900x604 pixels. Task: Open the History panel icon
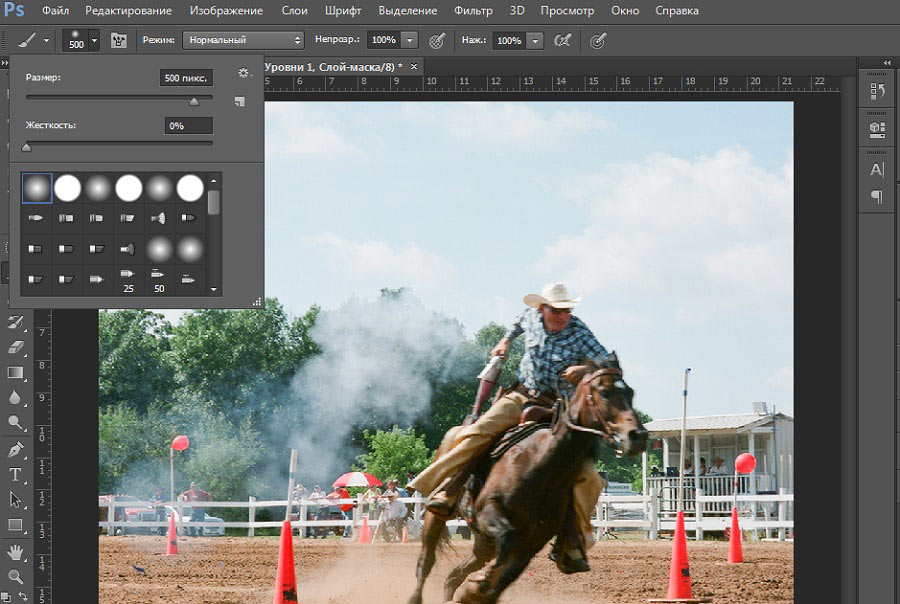point(877,91)
